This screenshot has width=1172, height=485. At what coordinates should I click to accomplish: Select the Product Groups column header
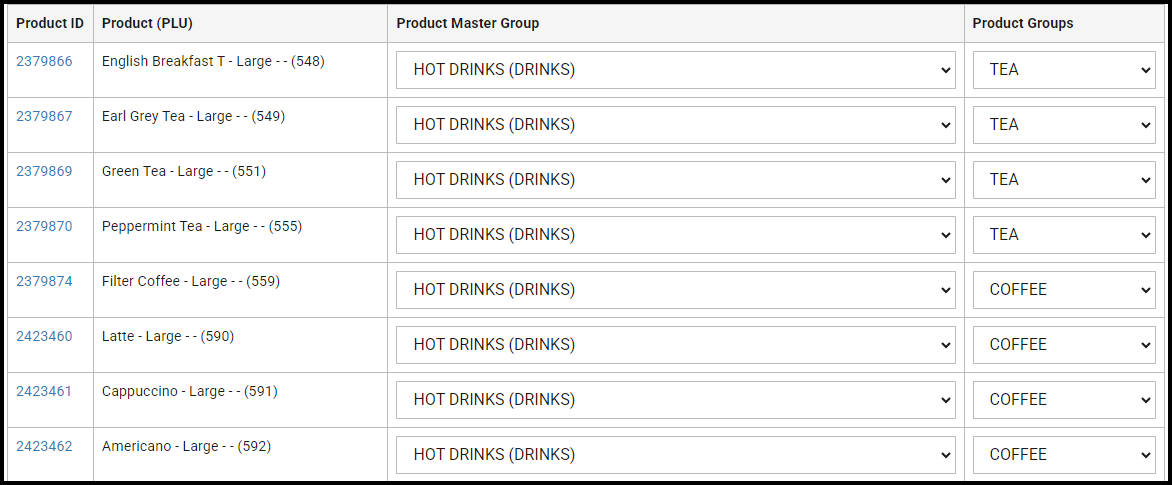pos(1022,23)
